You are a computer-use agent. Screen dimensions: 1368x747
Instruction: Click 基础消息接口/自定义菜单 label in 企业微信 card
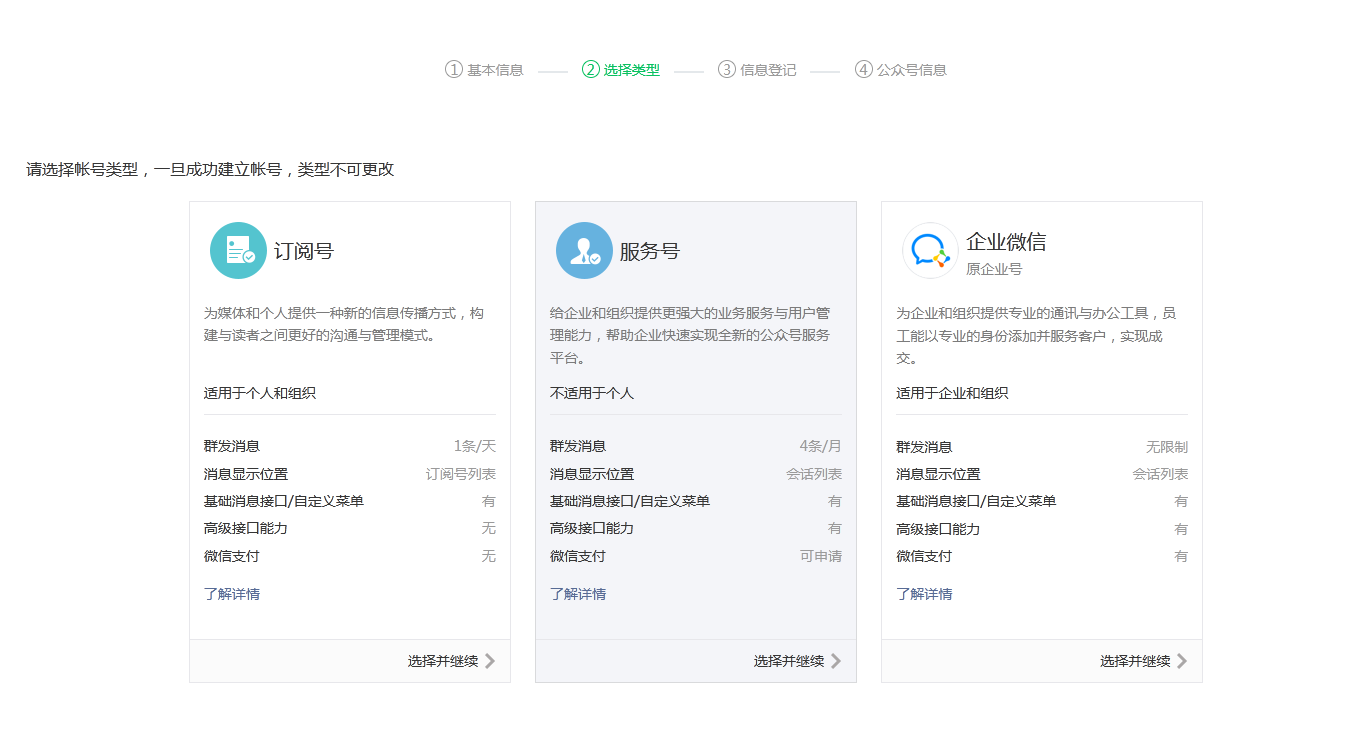976,501
